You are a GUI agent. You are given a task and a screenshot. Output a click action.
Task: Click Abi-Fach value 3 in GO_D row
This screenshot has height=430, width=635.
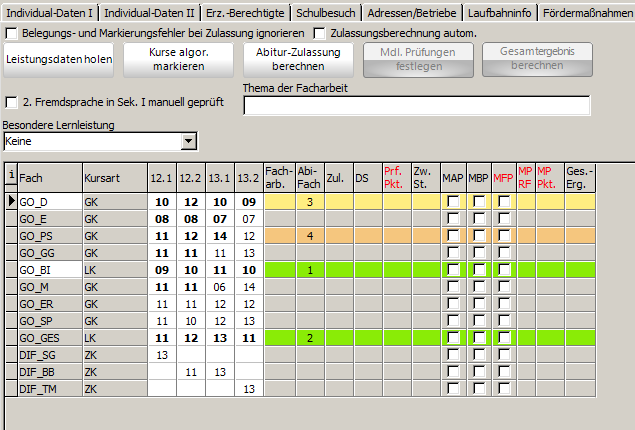310,202
